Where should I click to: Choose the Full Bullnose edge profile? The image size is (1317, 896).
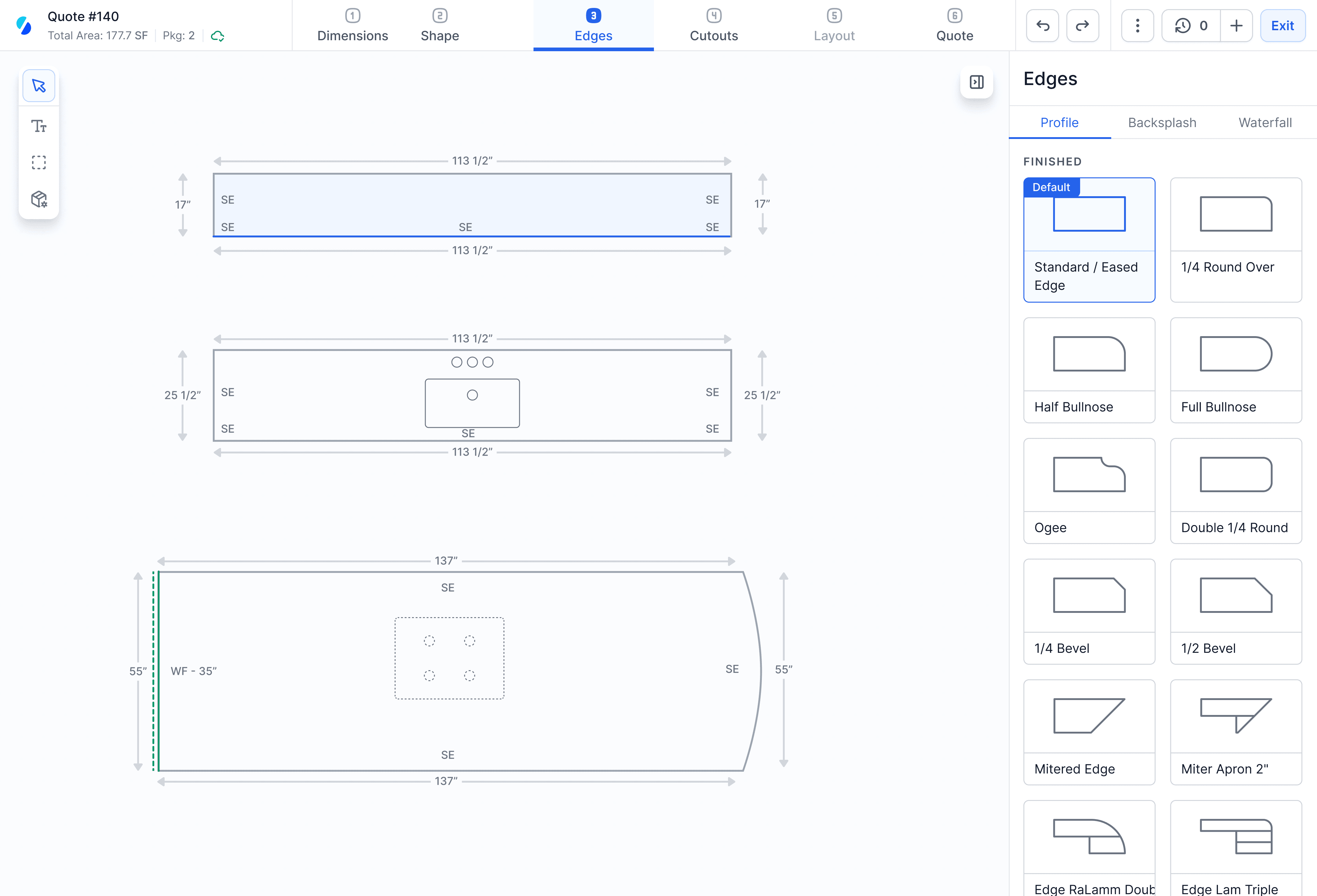(1235, 370)
